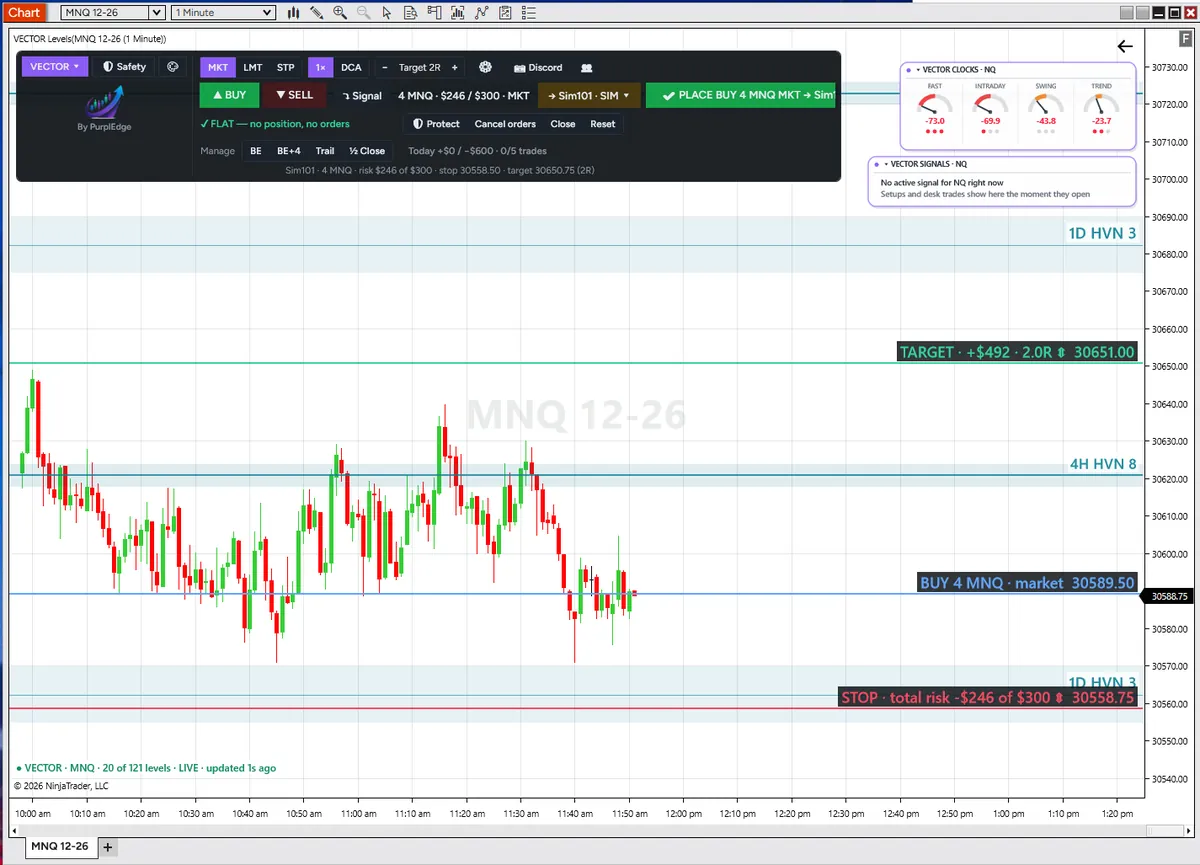This screenshot has width=1200, height=865.
Task: Open the VECTOR purple dropdown menu
Action: (54, 67)
